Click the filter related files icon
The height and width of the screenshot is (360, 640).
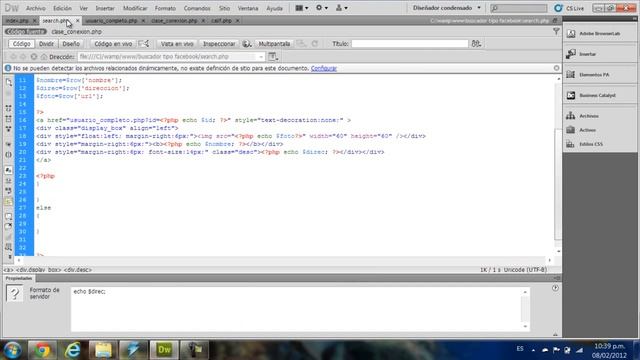[556, 31]
